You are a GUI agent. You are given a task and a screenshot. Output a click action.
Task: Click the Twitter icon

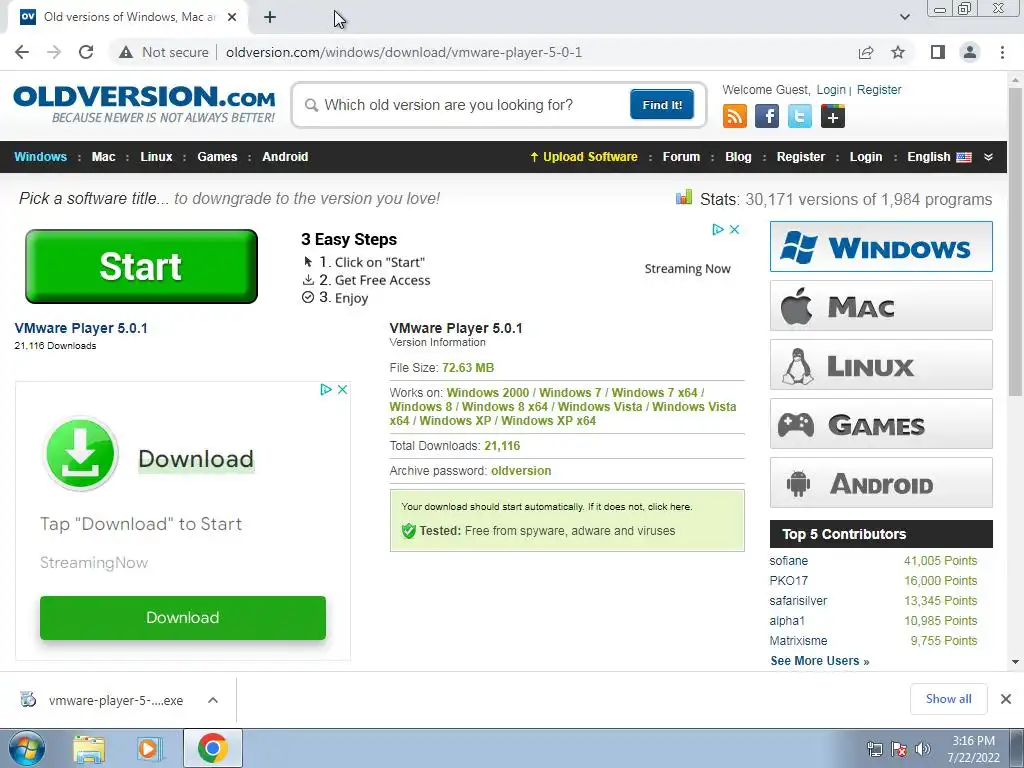pyautogui.click(x=799, y=116)
